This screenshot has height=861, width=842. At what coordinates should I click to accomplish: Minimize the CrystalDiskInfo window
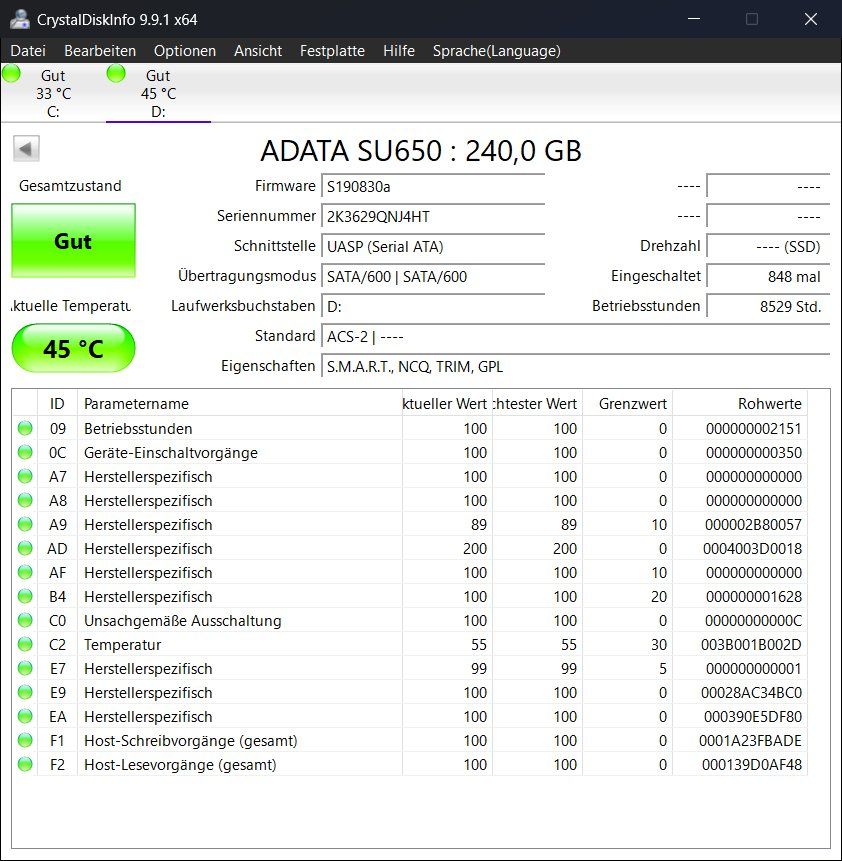pos(694,19)
